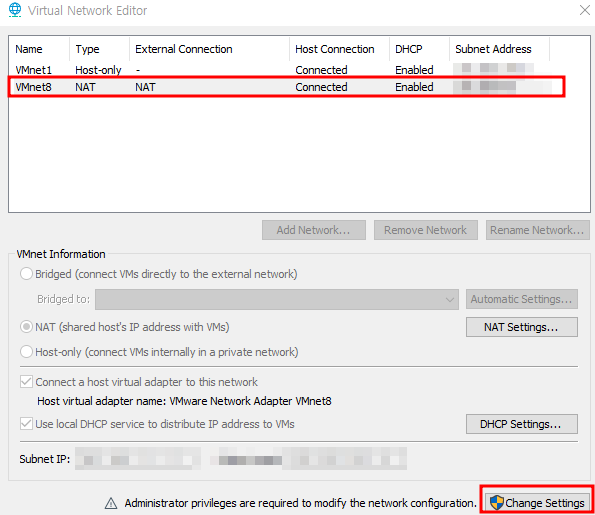The height and width of the screenshot is (515, 595).
Task: Select the Host-only radio button
Action: [26, 352]
